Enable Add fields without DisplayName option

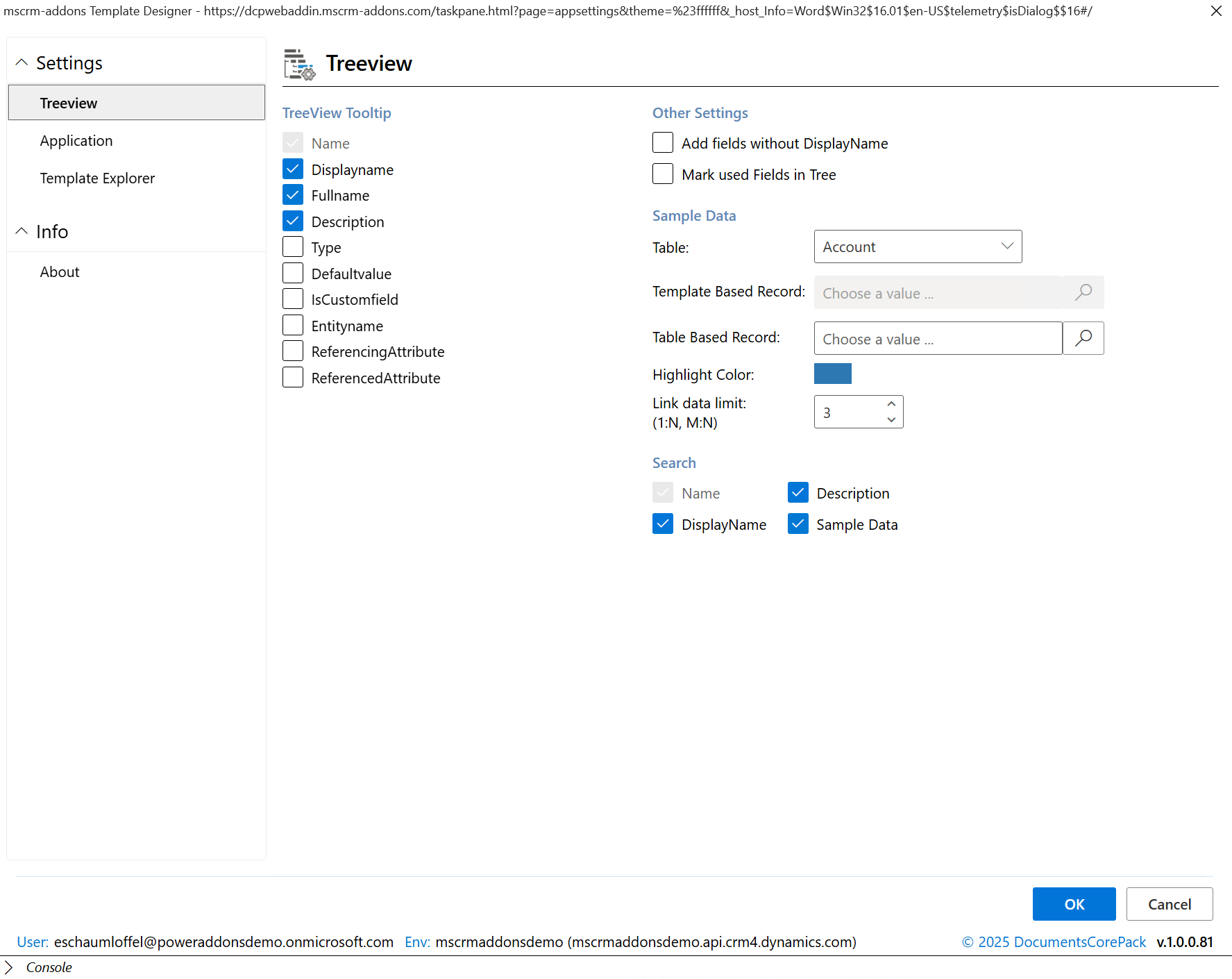663,143
